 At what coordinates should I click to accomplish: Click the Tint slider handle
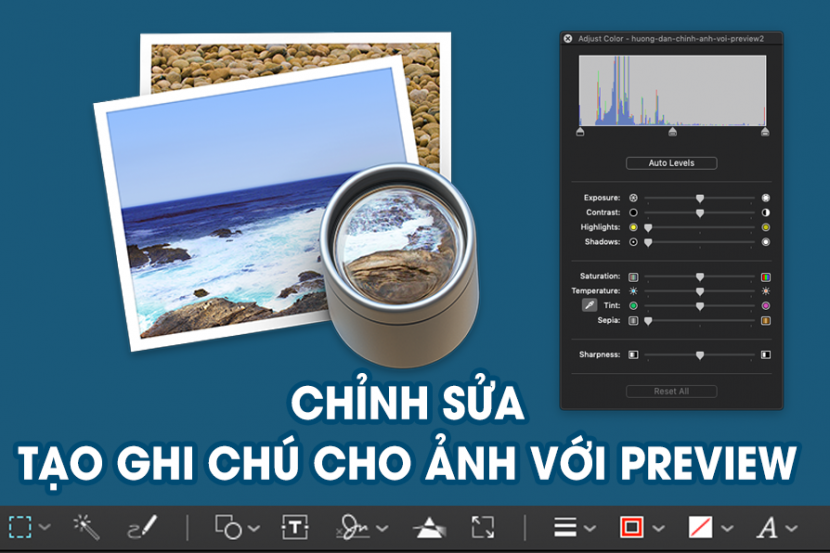pos(700,306)
